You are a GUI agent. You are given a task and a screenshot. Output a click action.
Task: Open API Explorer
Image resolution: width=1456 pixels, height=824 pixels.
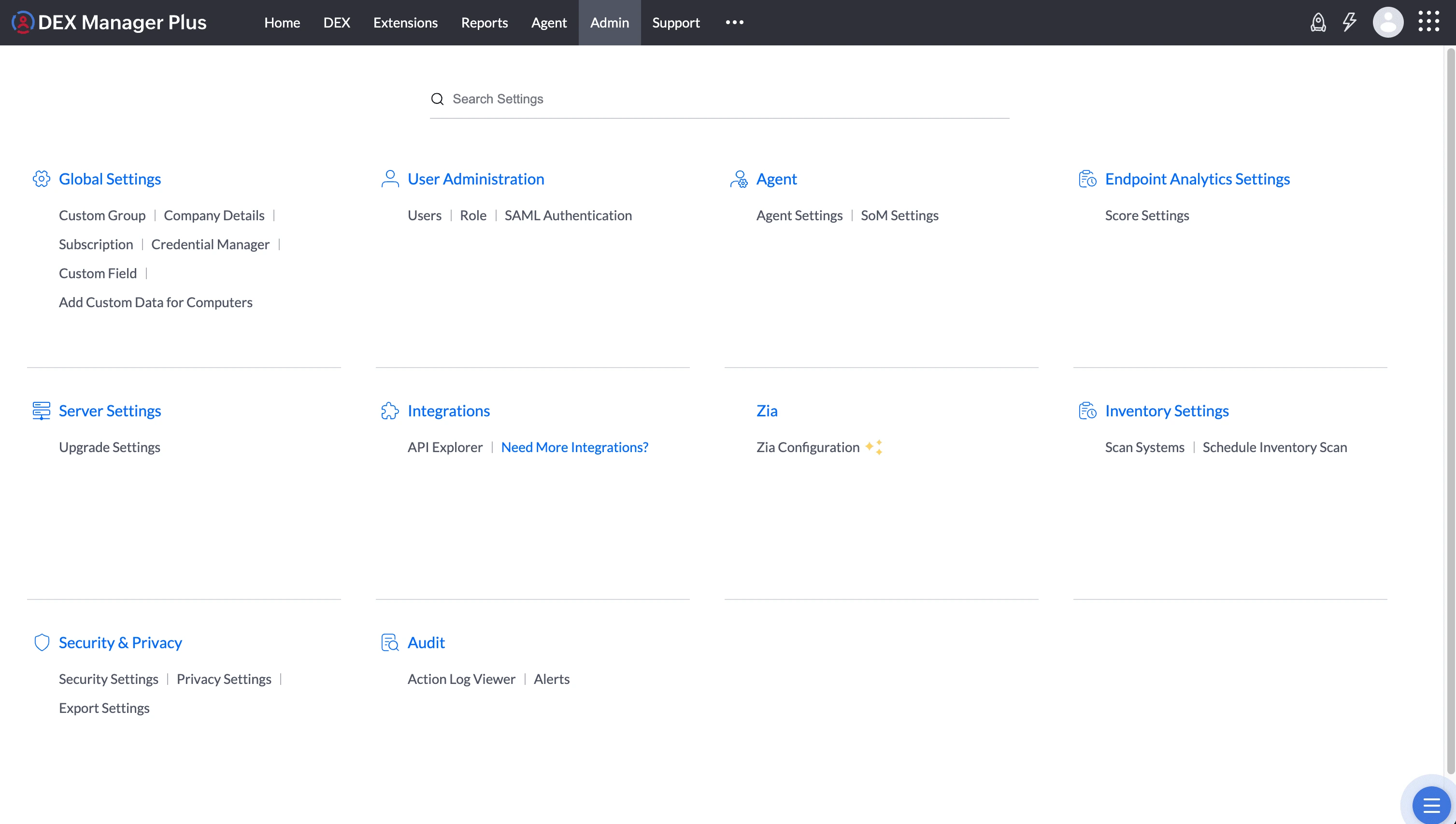tap(445, 447)
